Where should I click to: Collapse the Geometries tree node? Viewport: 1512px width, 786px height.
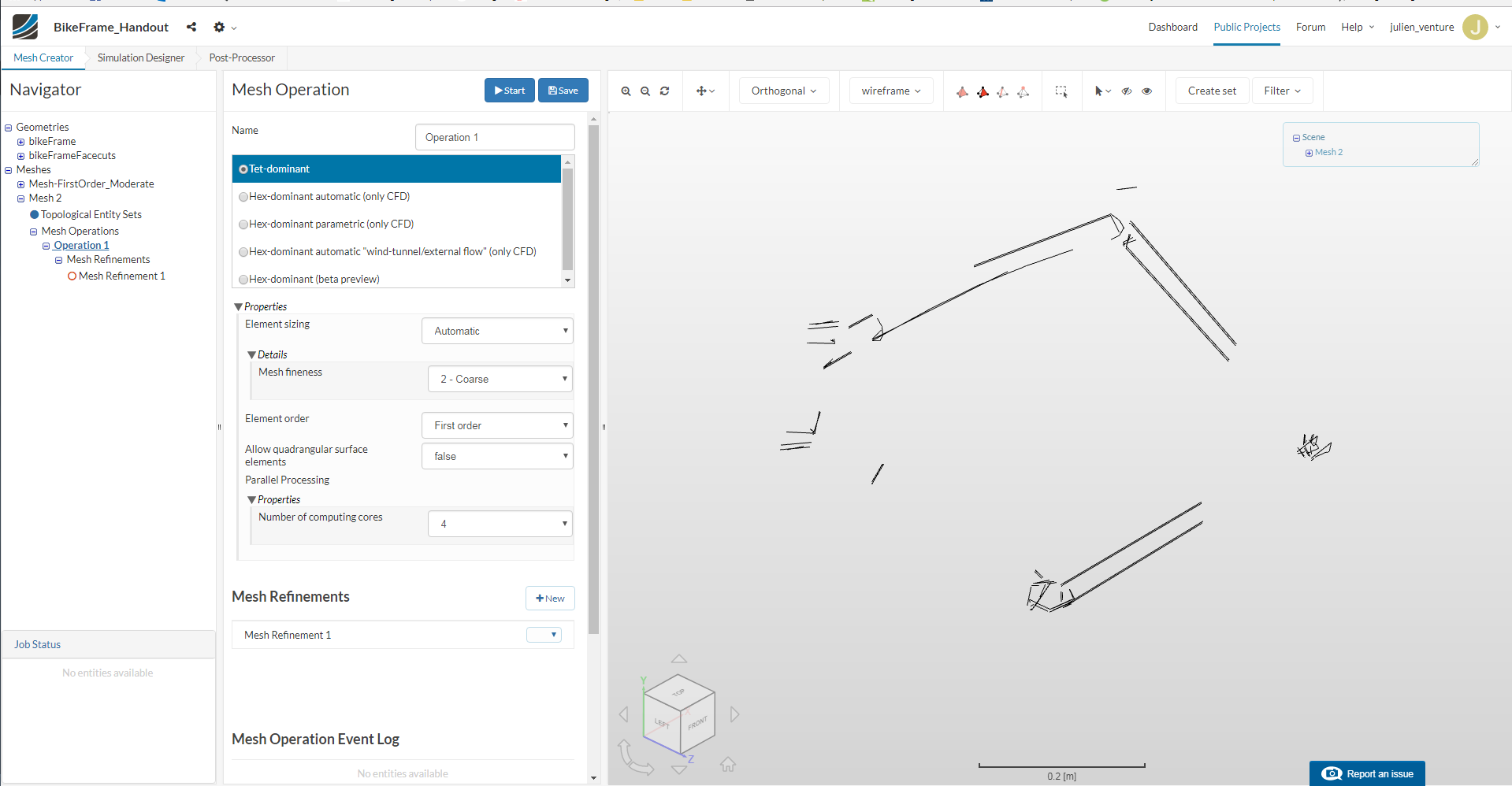9,128
